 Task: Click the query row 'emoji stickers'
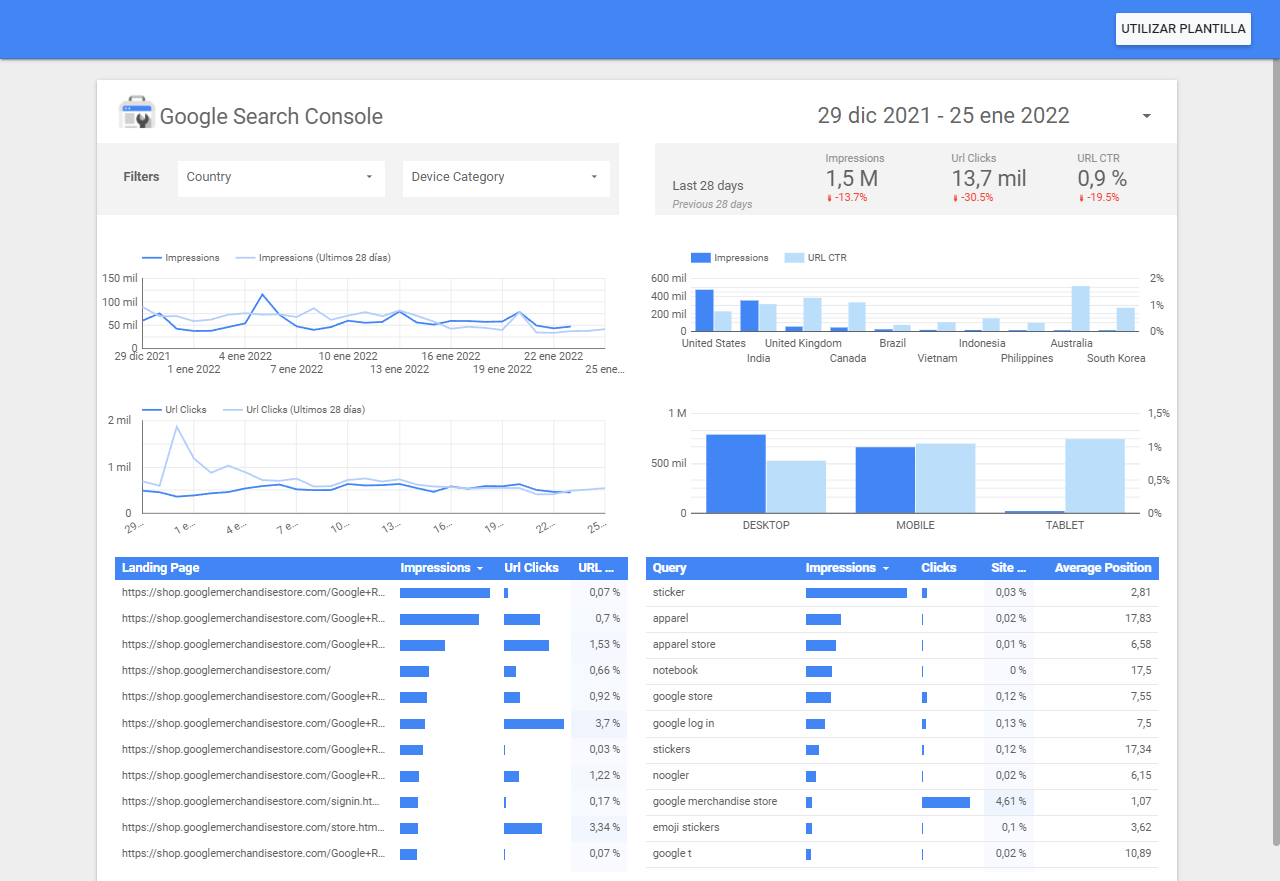[x=902, y=828]
